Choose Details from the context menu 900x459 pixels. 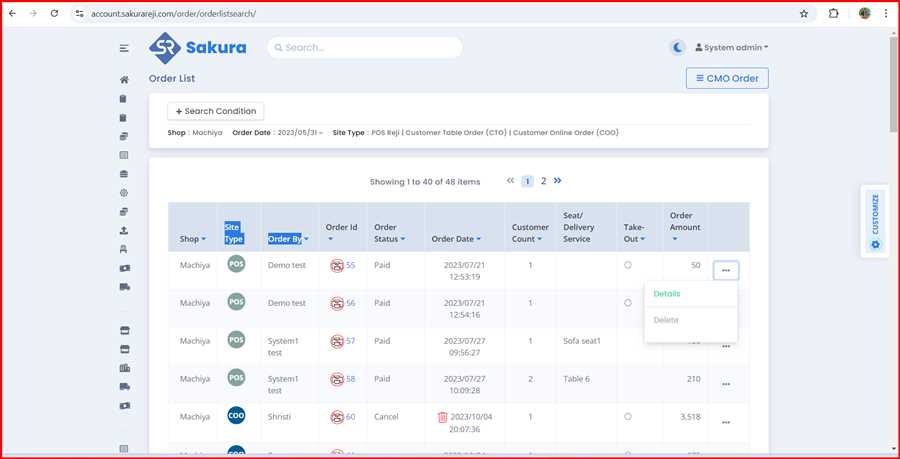click(x=667, y=294)
